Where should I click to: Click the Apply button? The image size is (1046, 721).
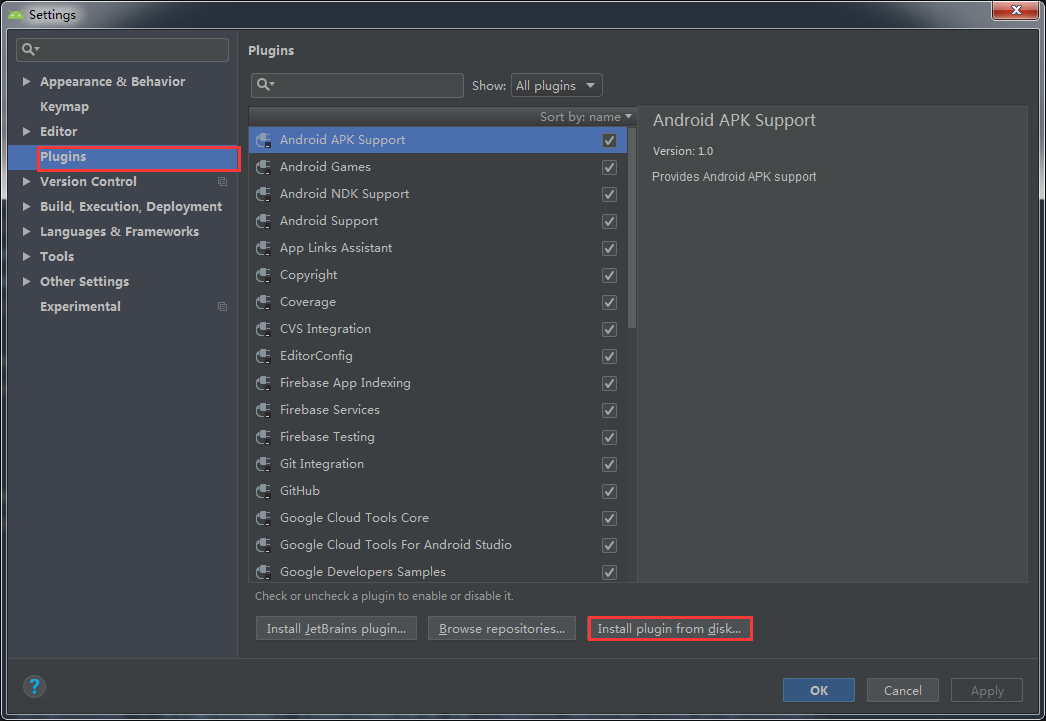[x=987, y=690]
